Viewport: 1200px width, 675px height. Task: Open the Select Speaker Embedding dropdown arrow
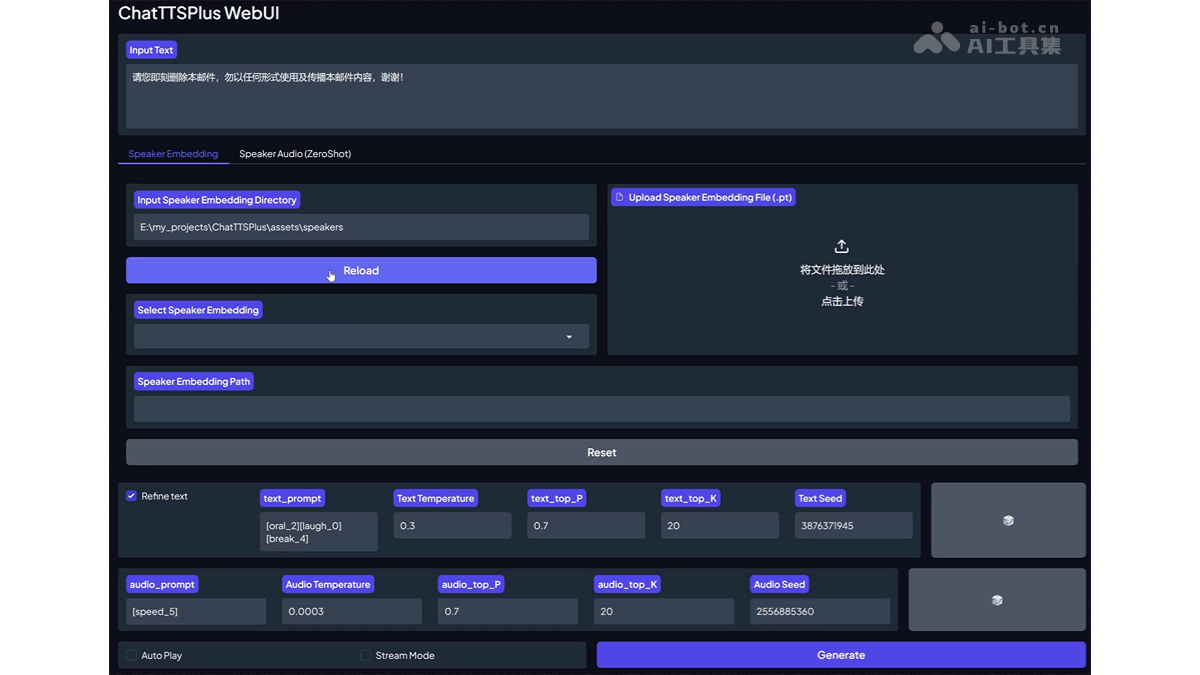click(569, 337)
